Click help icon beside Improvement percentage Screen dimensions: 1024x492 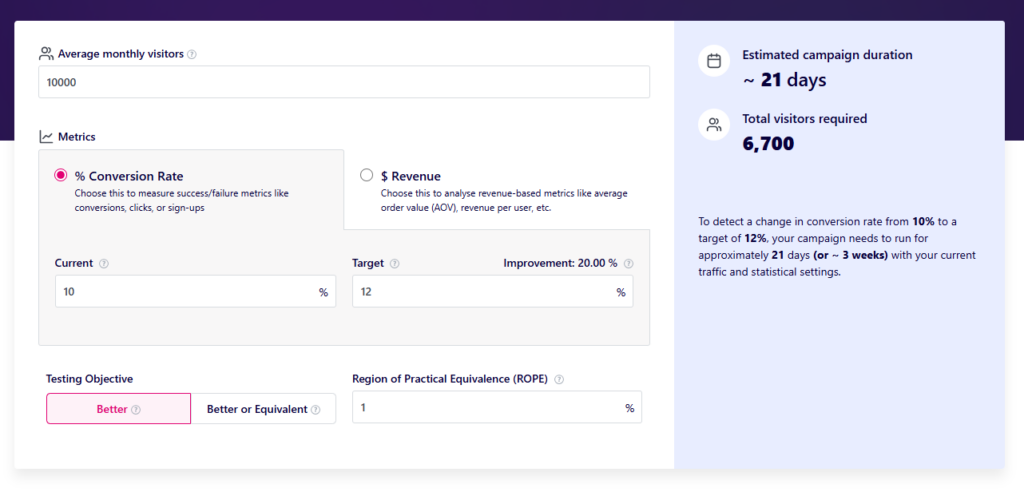629,264
